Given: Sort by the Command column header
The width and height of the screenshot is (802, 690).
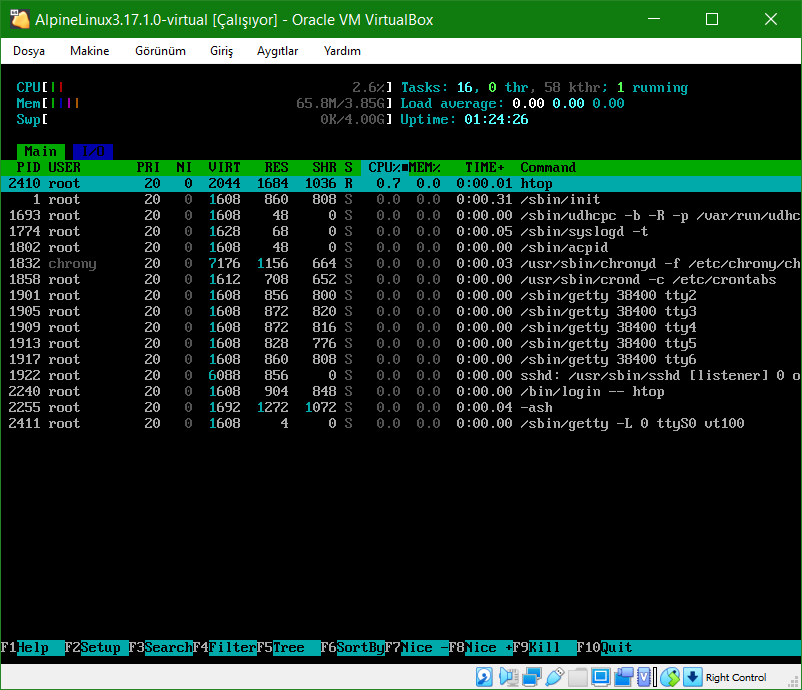Looking at the screenshot, I should point(548,167).
